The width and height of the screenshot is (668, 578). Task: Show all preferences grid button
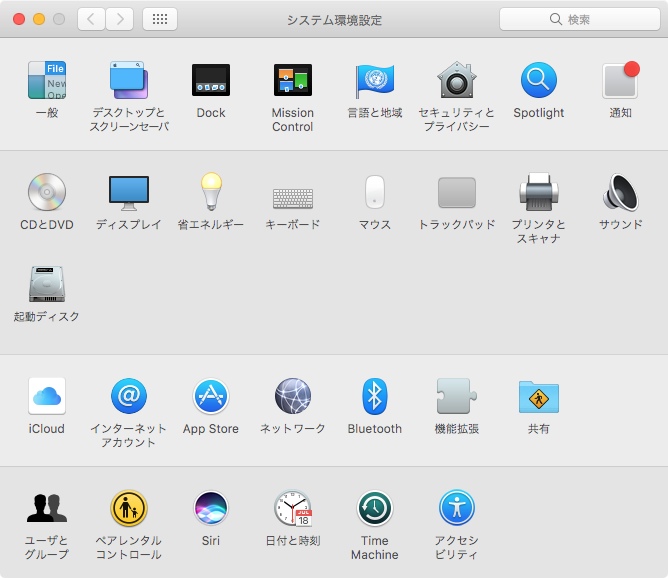click(160, 19)
